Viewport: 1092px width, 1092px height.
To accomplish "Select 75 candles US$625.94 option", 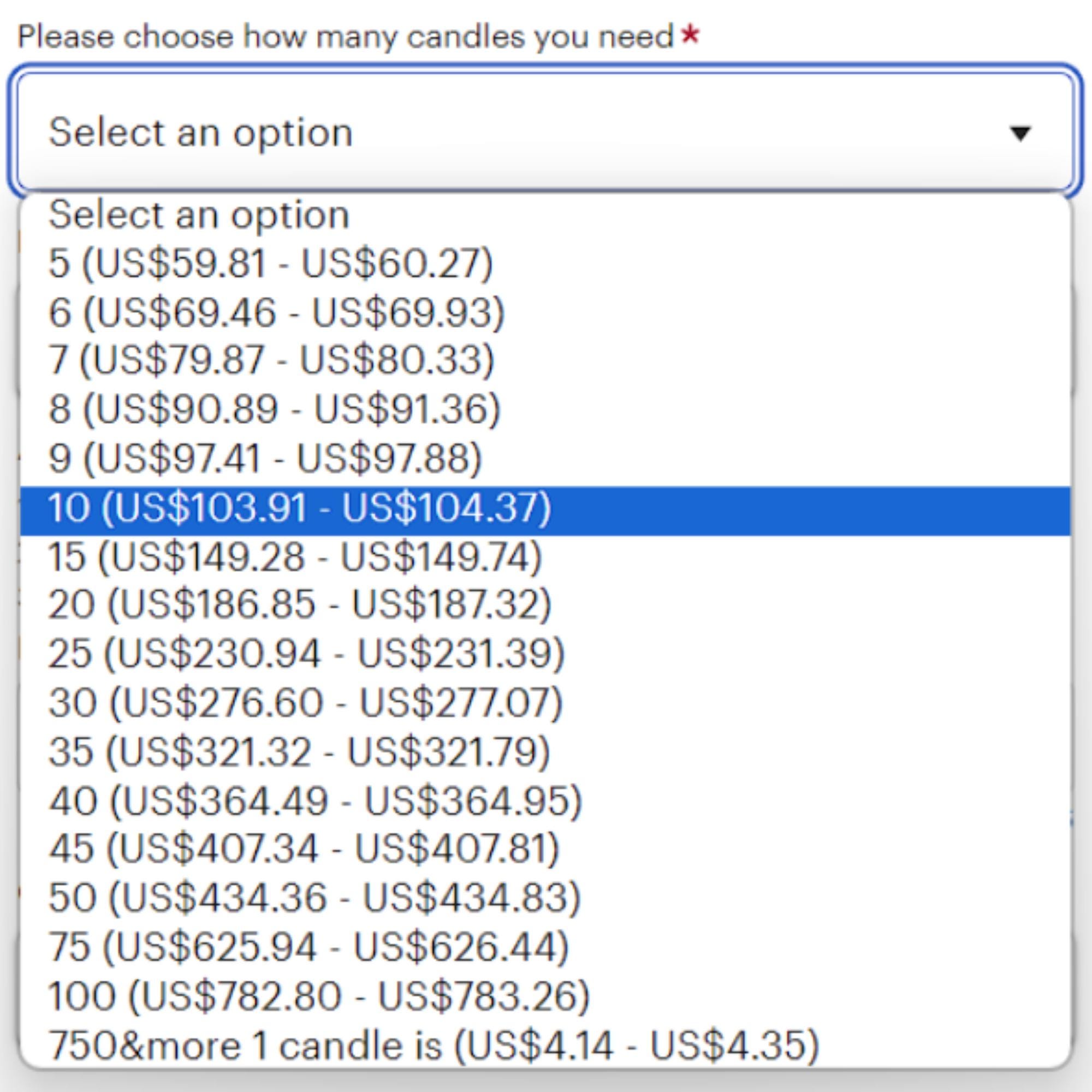I will pos(308,947).
